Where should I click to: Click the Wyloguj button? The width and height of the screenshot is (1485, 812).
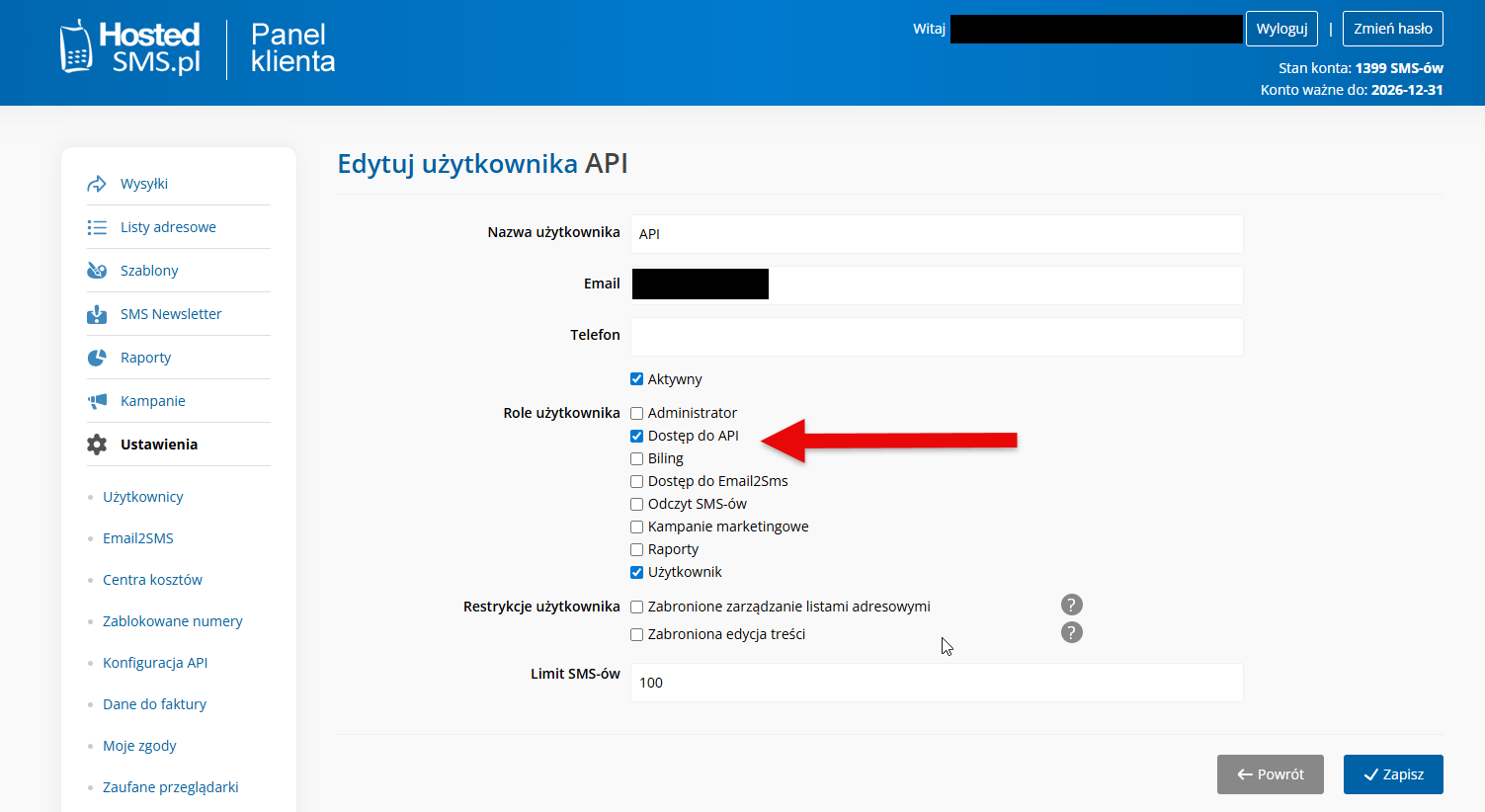point(1281,29)
